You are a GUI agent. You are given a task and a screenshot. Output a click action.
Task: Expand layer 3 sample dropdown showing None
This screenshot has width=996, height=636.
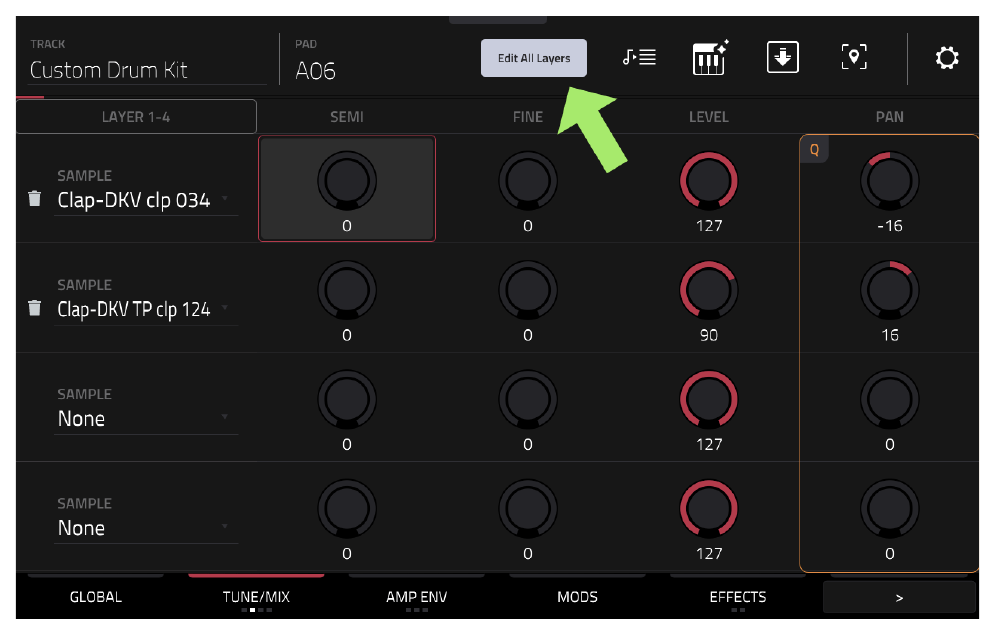[146, 419]
